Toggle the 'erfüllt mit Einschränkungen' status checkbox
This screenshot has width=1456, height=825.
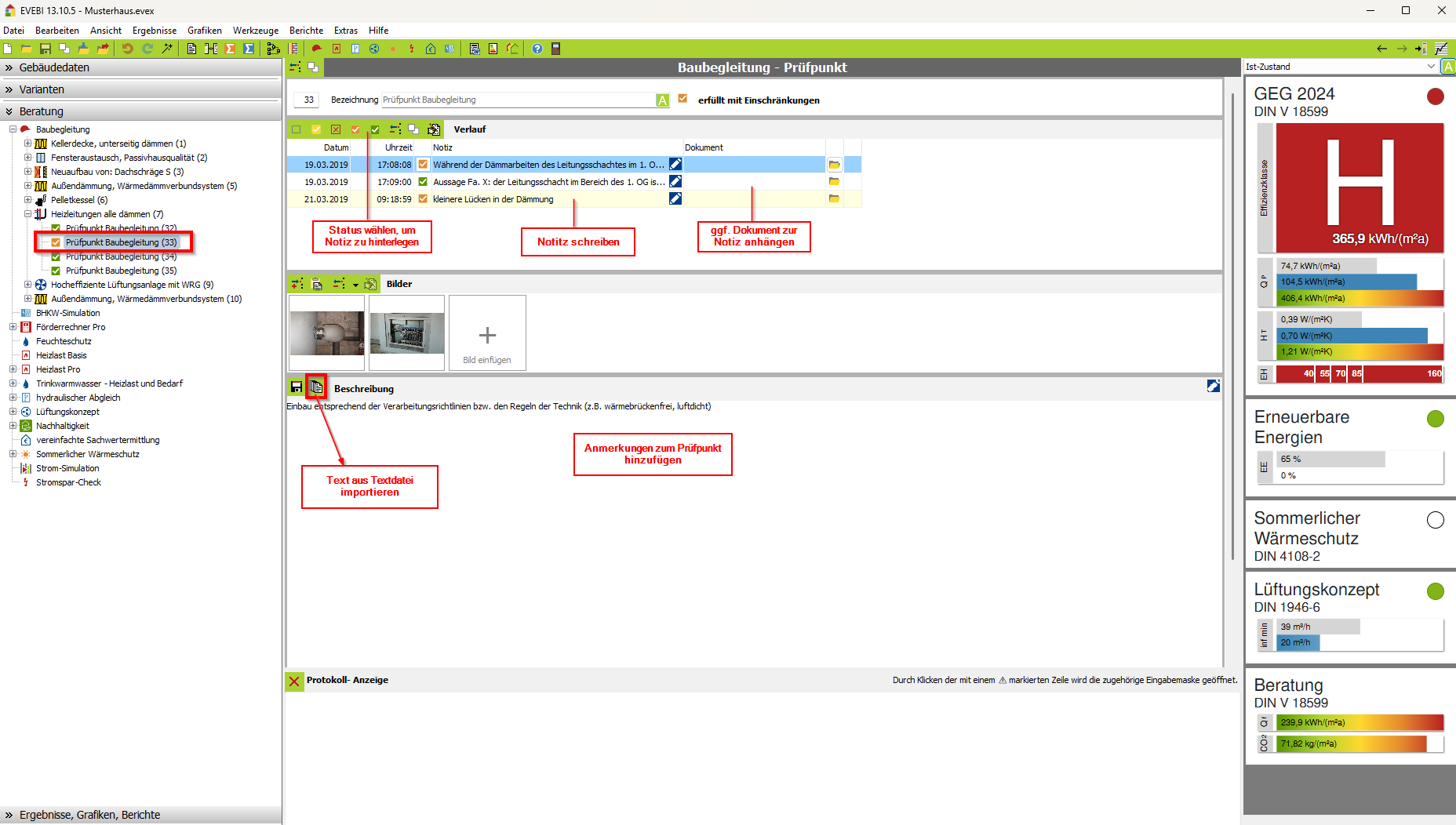click(x=682, y=99)
